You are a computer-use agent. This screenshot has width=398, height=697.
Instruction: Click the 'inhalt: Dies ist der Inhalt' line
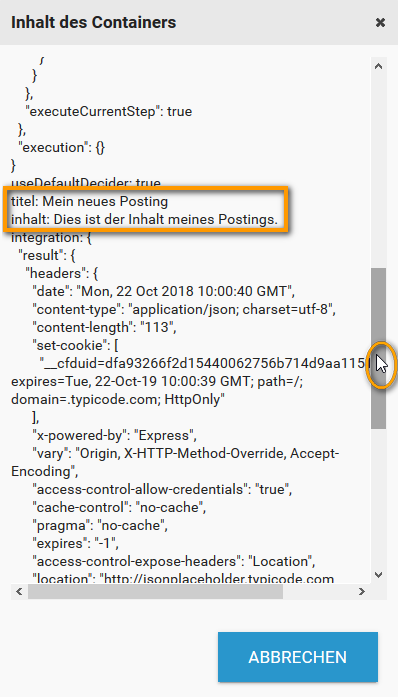point(144,219)
